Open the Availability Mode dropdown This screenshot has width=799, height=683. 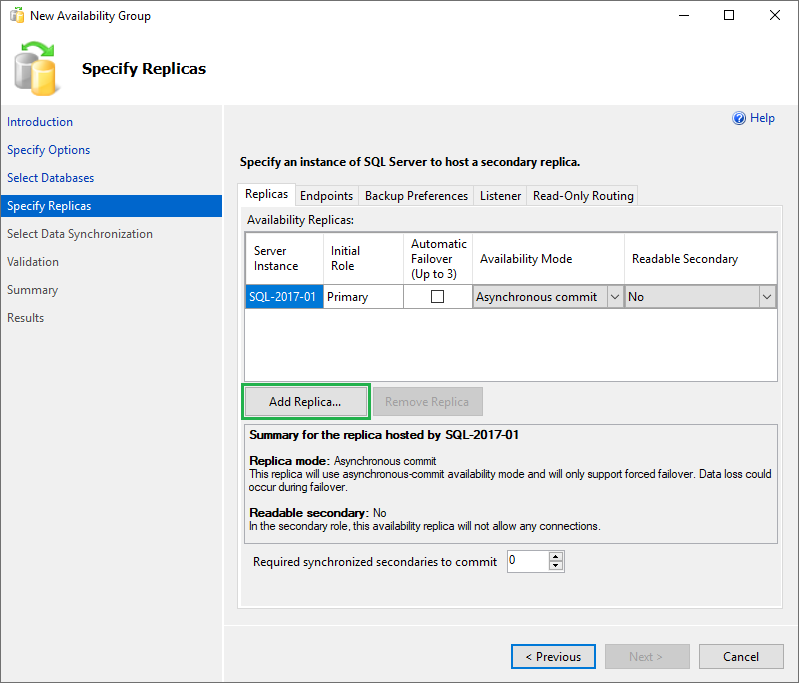point(615,297)
